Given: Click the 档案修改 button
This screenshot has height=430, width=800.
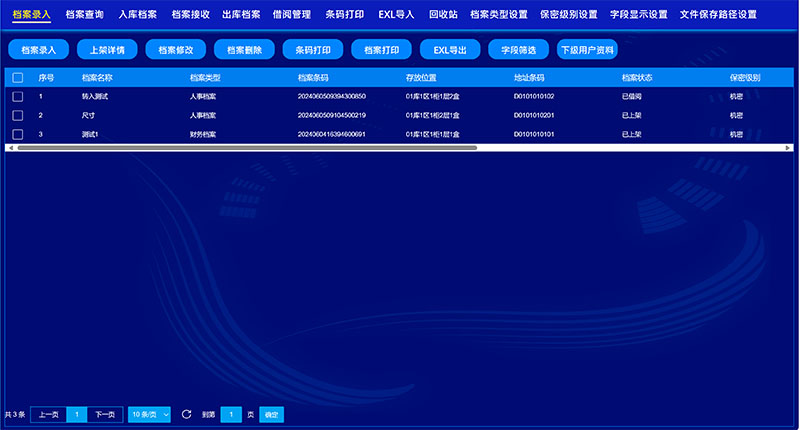Looking at the screenshot, I should point(175,49).
